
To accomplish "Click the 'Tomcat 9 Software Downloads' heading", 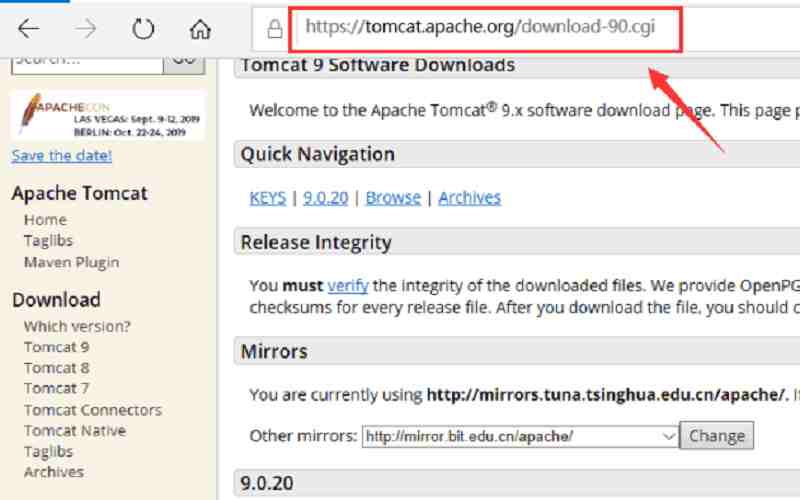I will point(378,65).
